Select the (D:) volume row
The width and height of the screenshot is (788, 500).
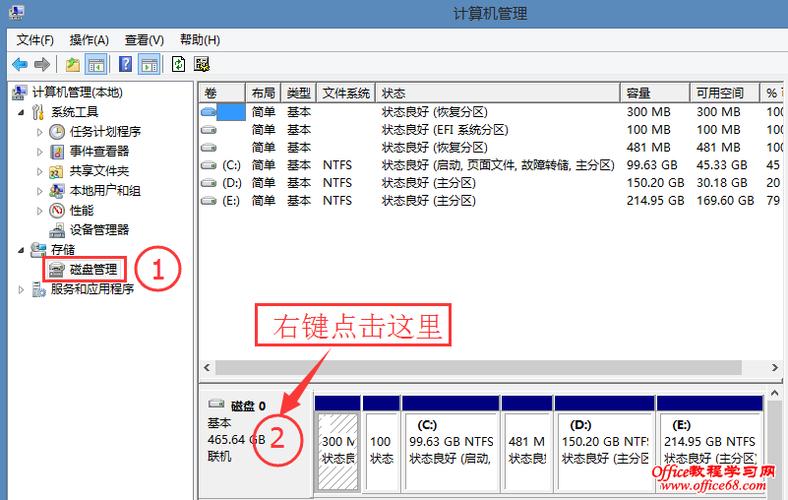click(x=490, y=183)
